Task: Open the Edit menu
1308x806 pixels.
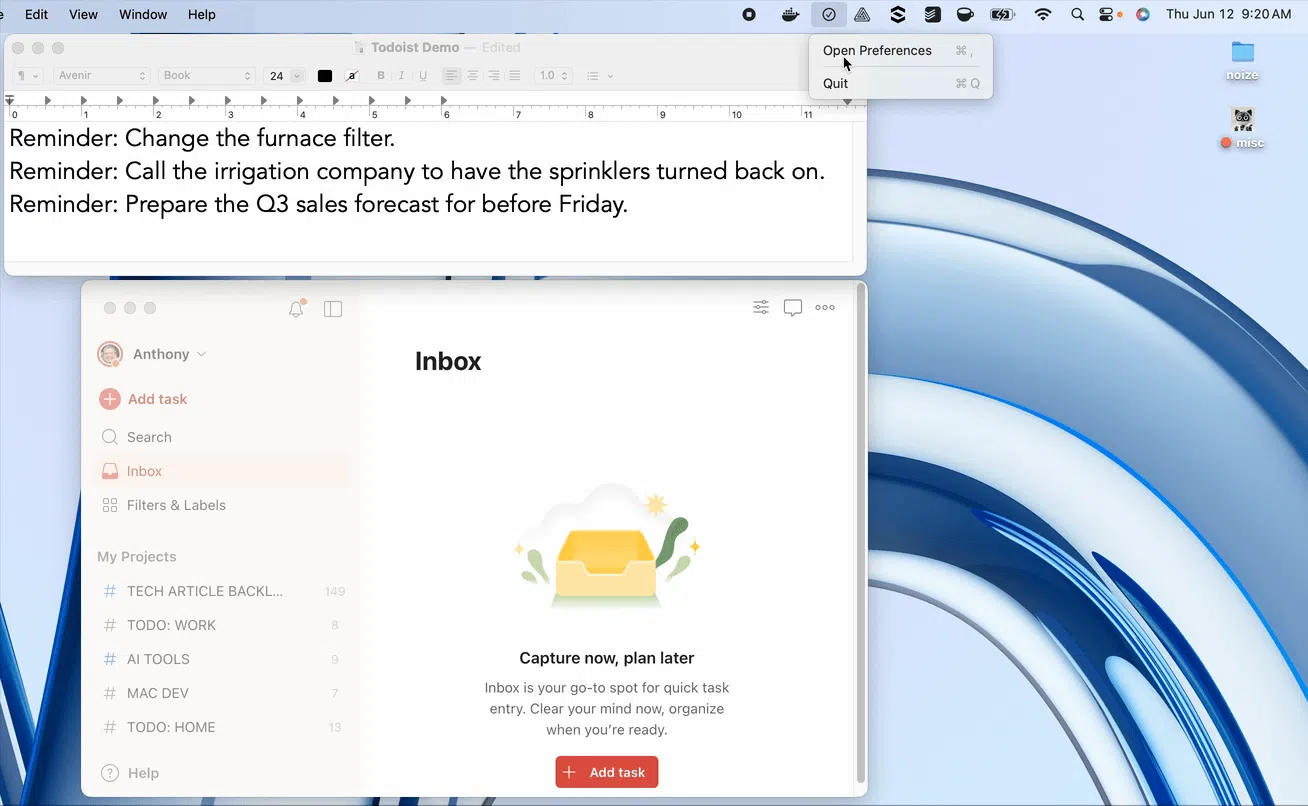Action: (37, 14)
